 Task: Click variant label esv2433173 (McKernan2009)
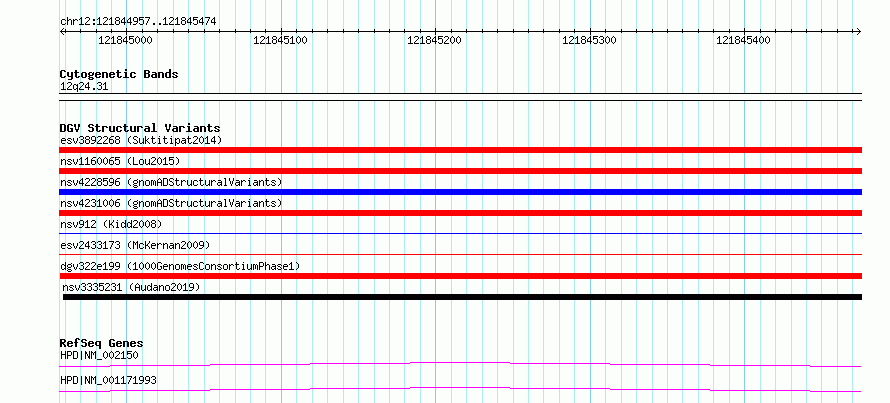135,245
